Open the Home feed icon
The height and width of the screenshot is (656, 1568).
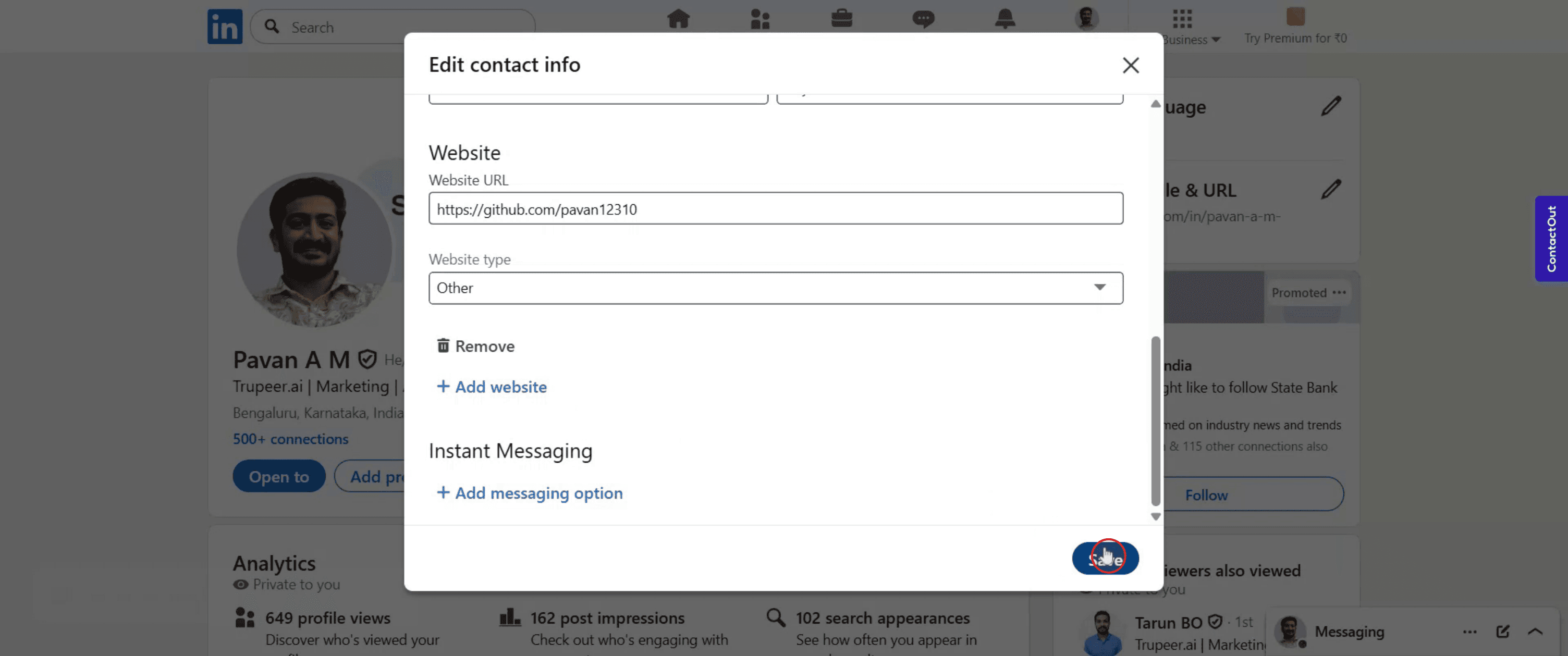pyautogui.click(x=678, y=19)
